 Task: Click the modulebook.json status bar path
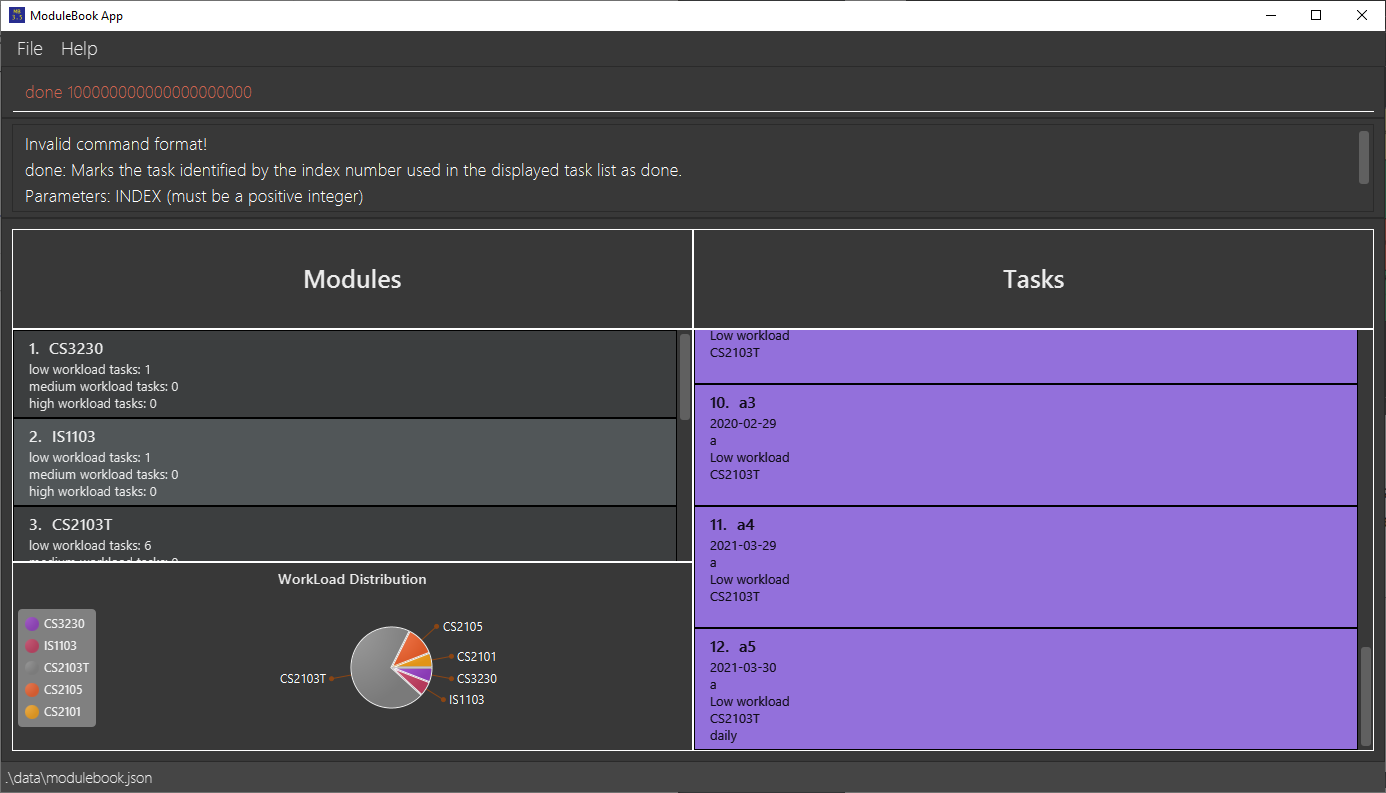[x=79, y=778]
